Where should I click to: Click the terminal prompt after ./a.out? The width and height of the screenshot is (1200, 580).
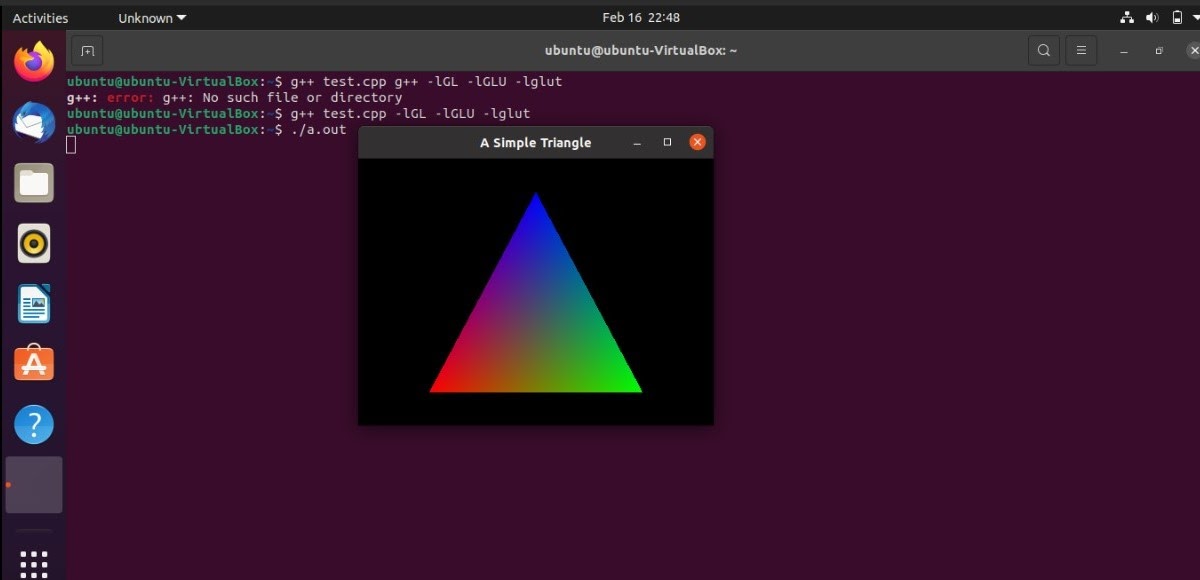coord(70,144)
